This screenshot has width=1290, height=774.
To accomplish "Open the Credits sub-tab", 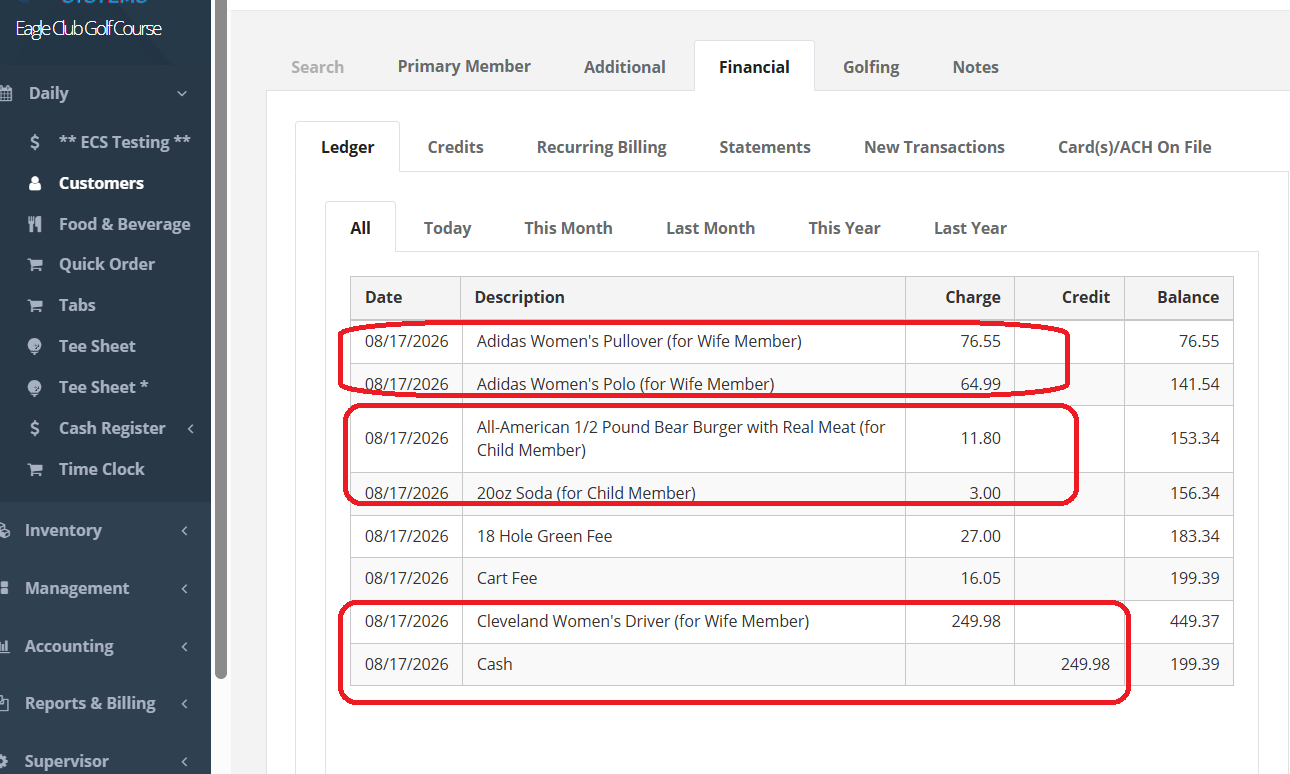I will pyautogui.click(x=455, y=147).
